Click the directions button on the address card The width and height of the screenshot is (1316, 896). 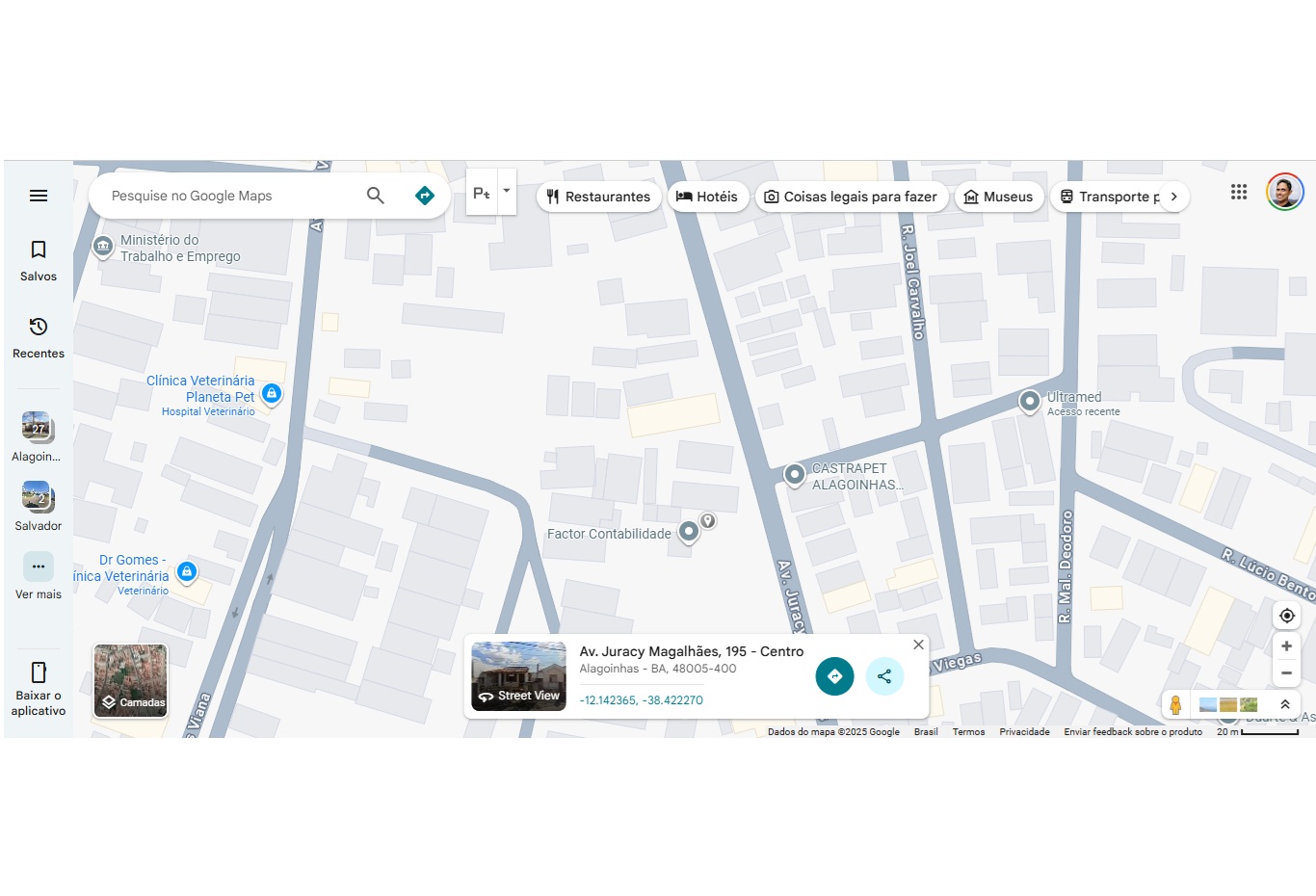[x=834, y=676]
